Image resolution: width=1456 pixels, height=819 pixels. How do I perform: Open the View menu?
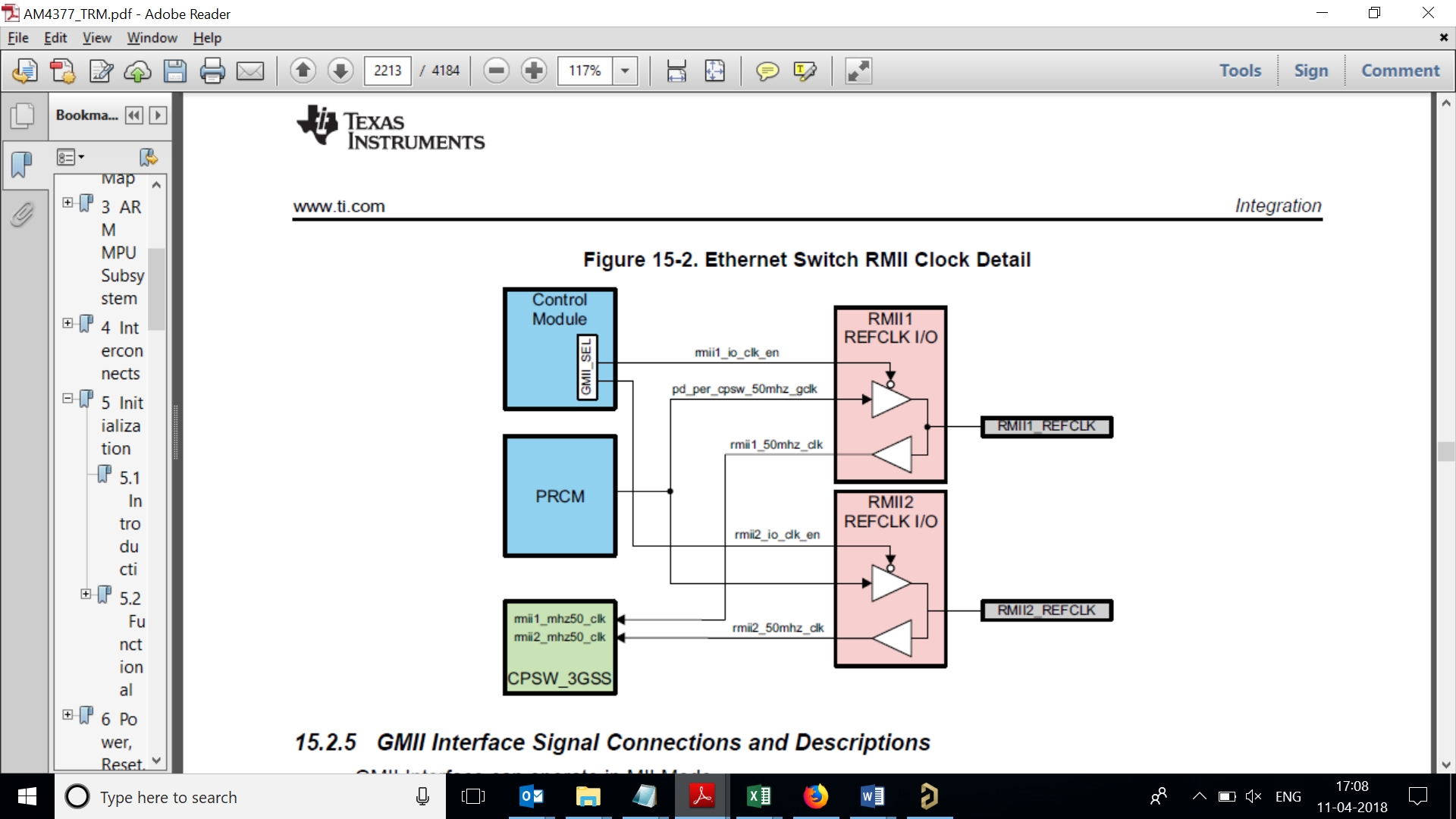(x=97, y=38)
